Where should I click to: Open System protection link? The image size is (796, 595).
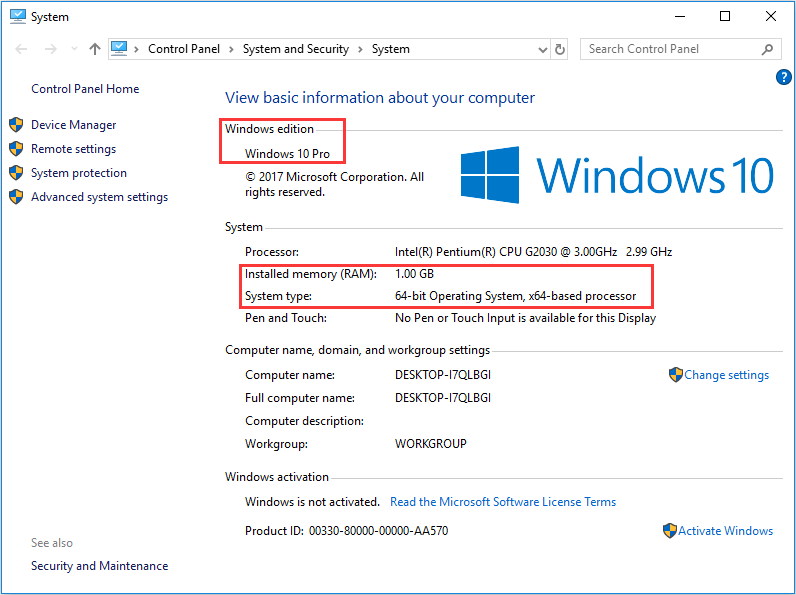(79, 173)
